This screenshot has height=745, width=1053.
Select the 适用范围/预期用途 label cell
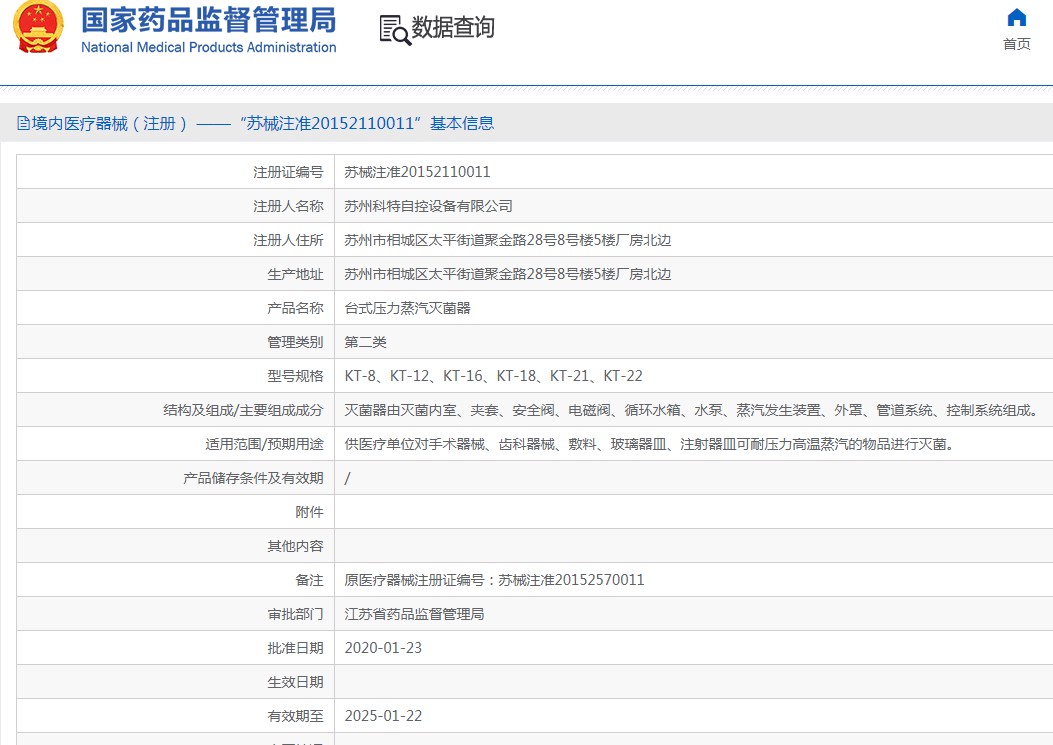[x=175, y=445]
